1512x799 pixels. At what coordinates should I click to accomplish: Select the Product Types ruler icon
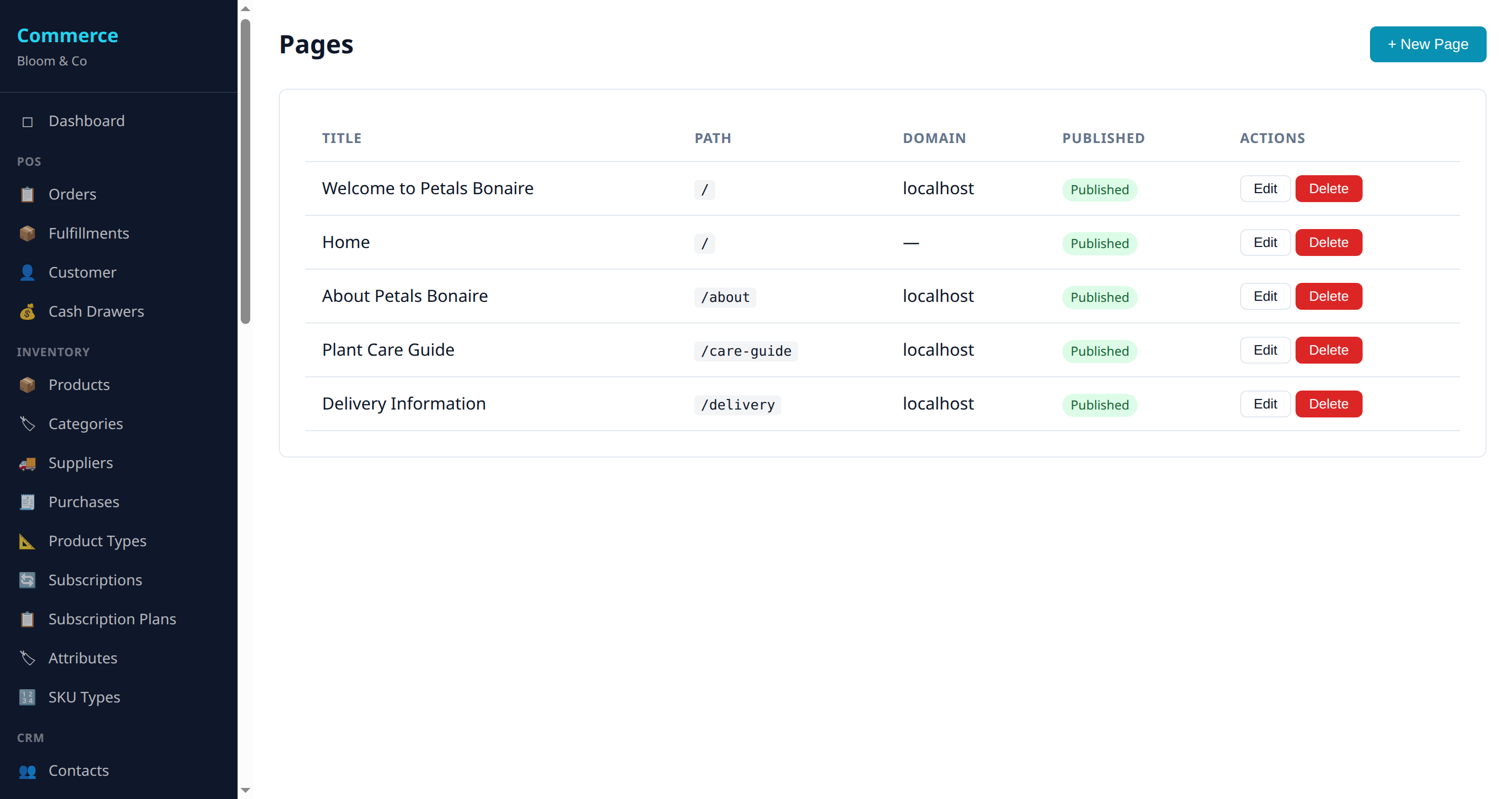[x=27, y=541]
